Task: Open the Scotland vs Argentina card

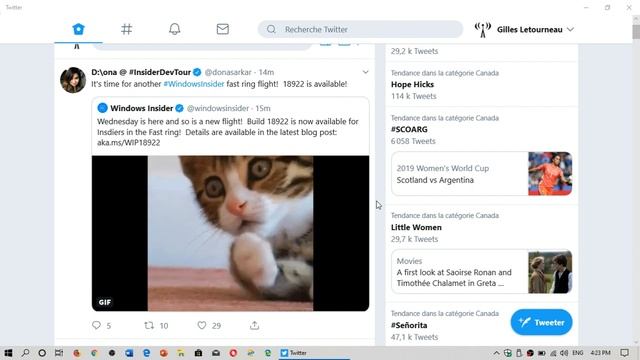Action: pos(481,174)
